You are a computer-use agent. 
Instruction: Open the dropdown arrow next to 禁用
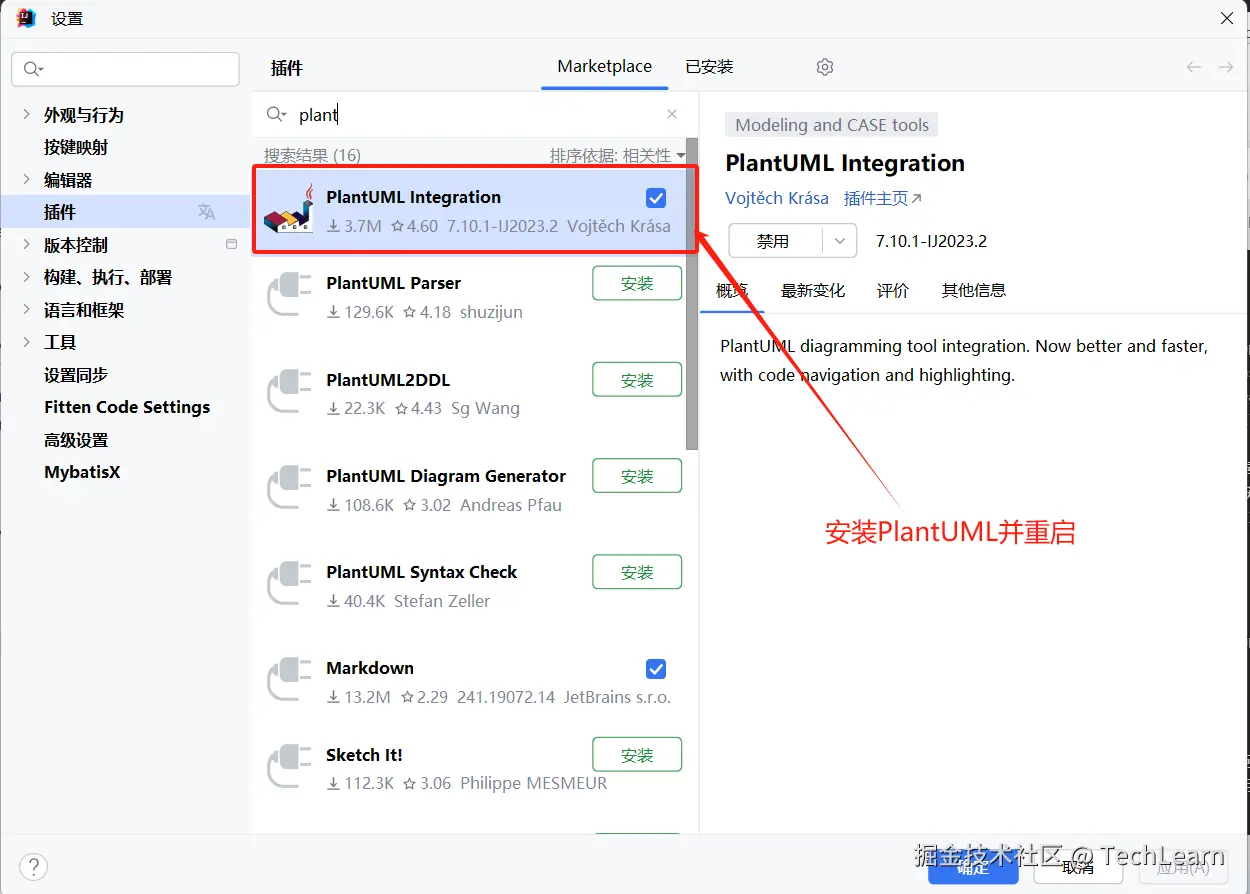[840, 241]
